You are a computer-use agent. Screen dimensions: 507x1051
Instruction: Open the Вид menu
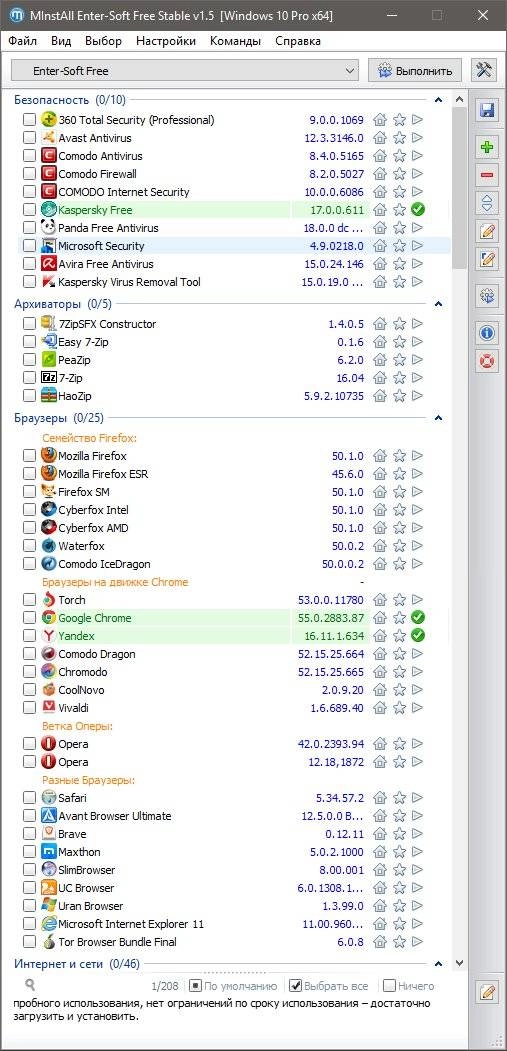coord(61,41)
